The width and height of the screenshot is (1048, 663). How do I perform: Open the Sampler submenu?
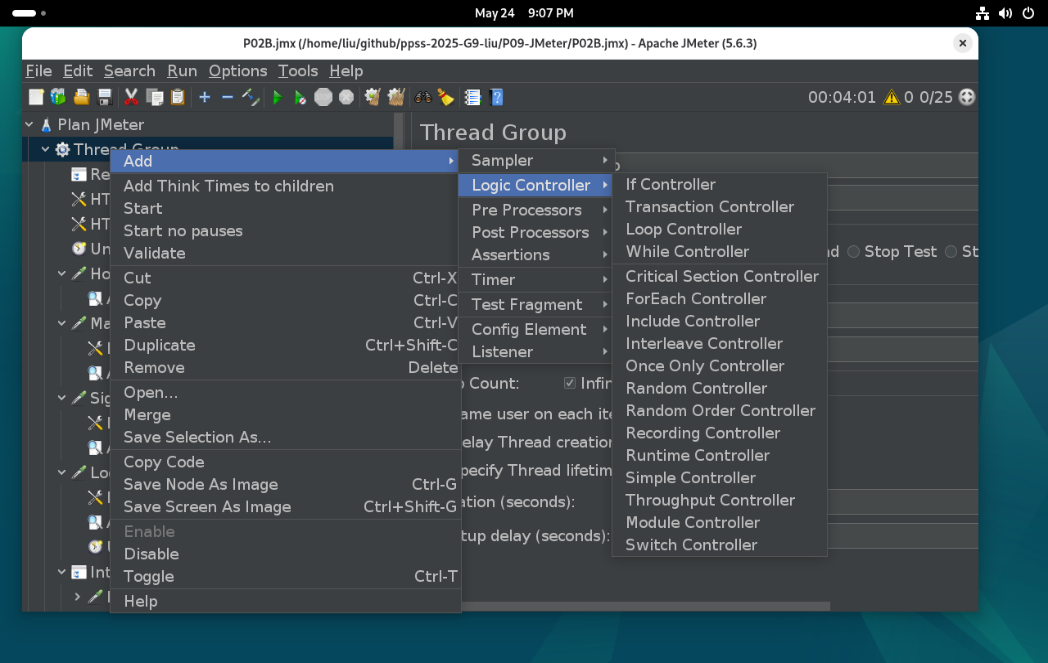click(x=537, y=160)
